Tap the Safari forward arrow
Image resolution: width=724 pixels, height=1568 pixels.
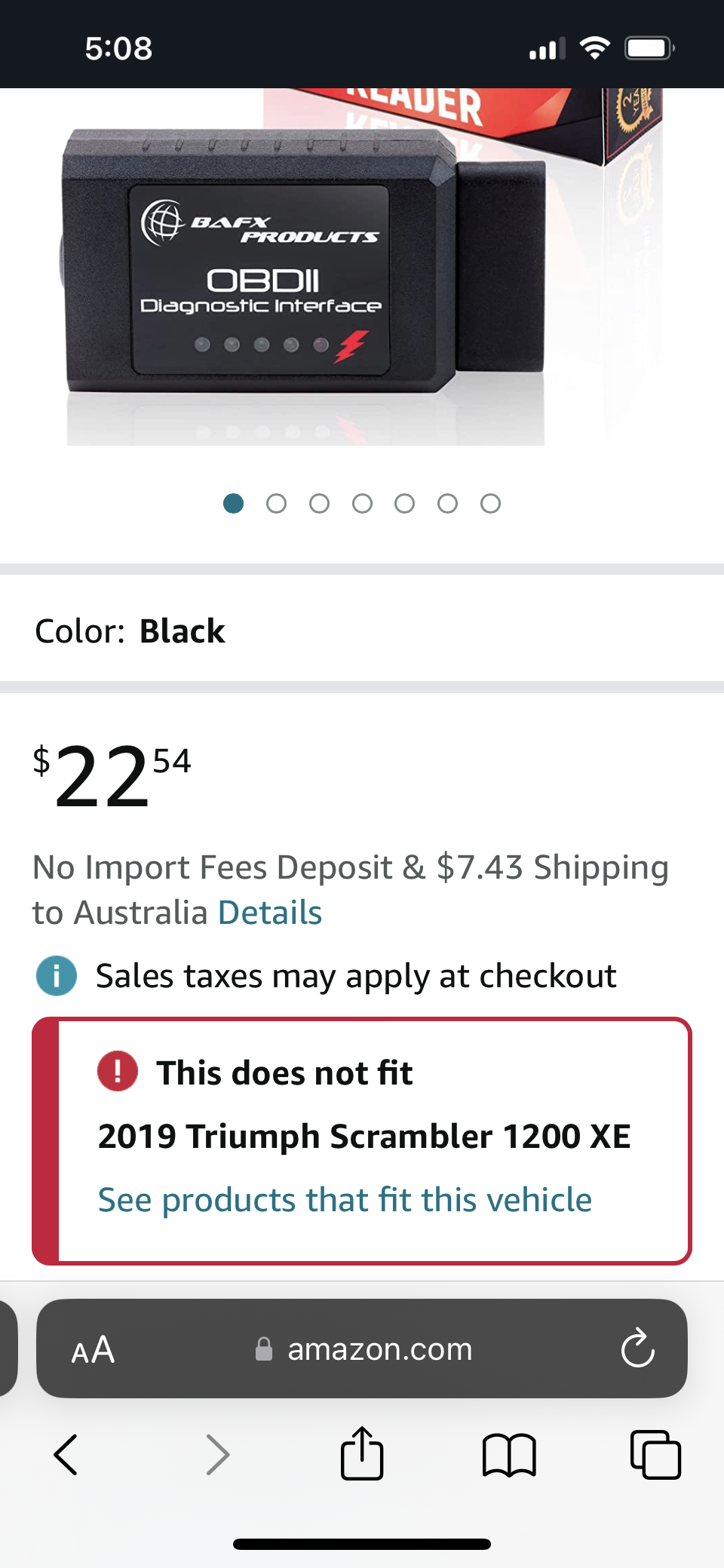click(x=217, y=1454)
